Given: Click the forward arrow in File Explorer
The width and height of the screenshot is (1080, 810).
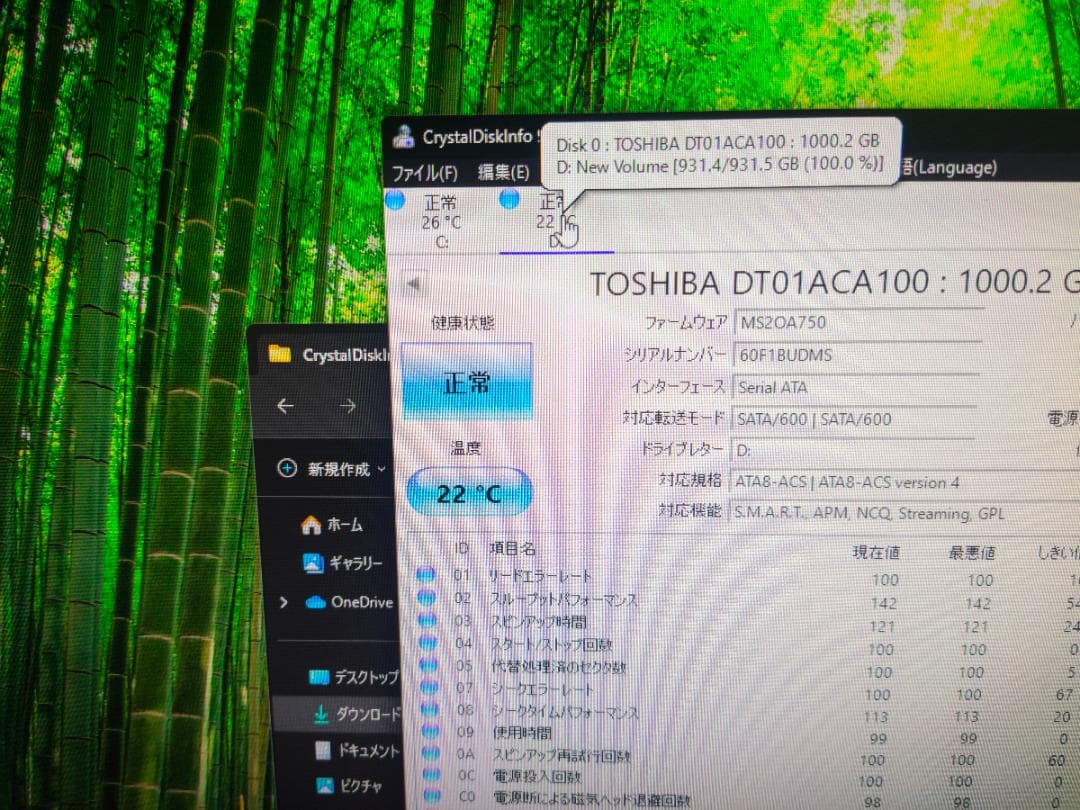Looking at the screenshot, I should [348, 406].
